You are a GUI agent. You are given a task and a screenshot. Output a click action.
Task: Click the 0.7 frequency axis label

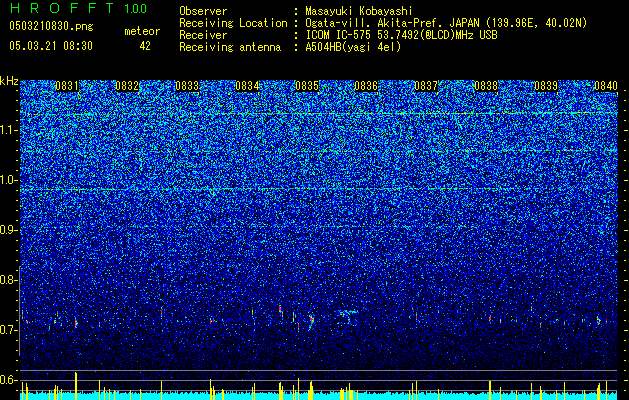coord(8,330)
